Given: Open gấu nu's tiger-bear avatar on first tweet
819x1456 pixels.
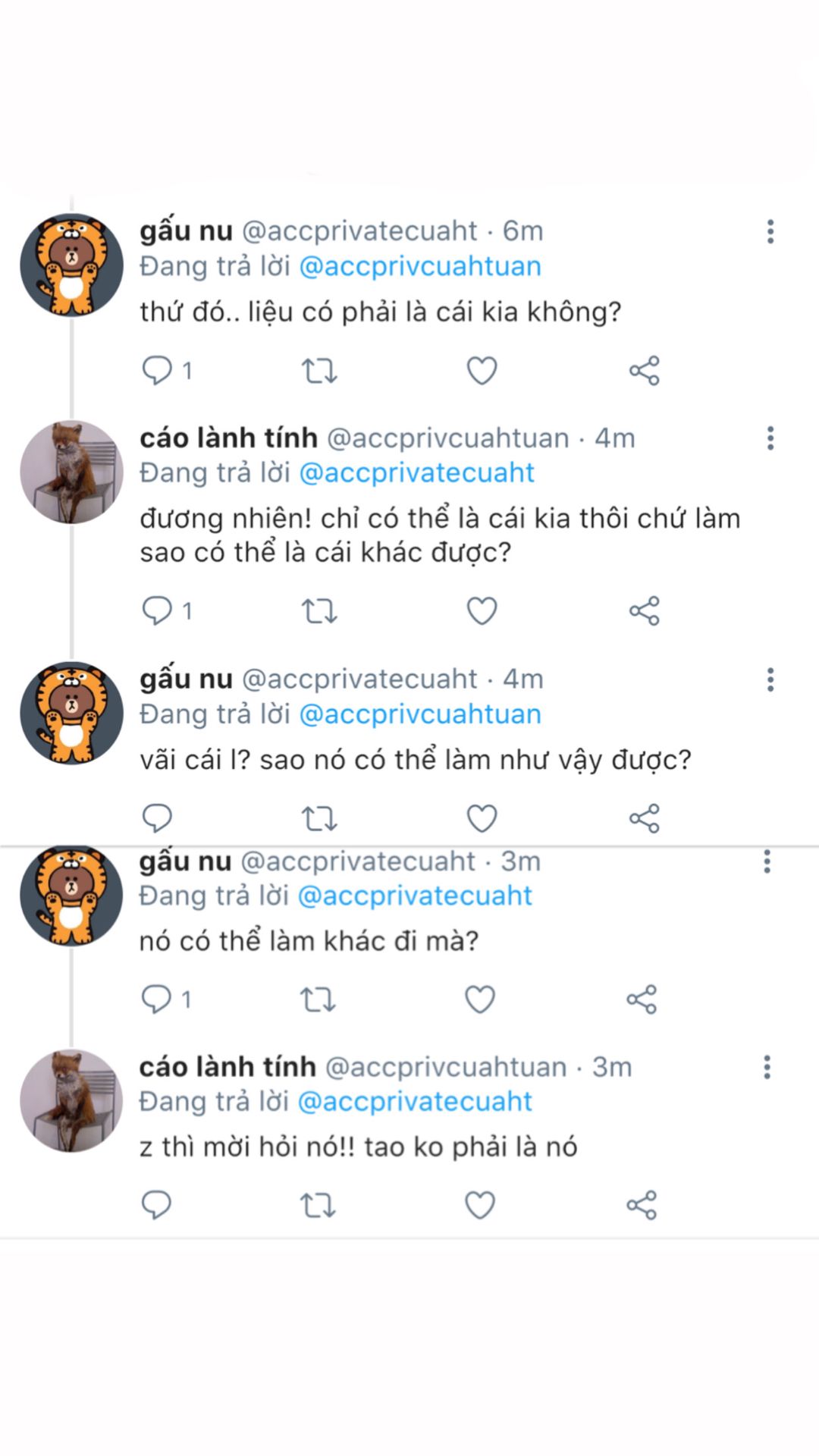Looking at the screenshot, I should (x=71, y=265).
